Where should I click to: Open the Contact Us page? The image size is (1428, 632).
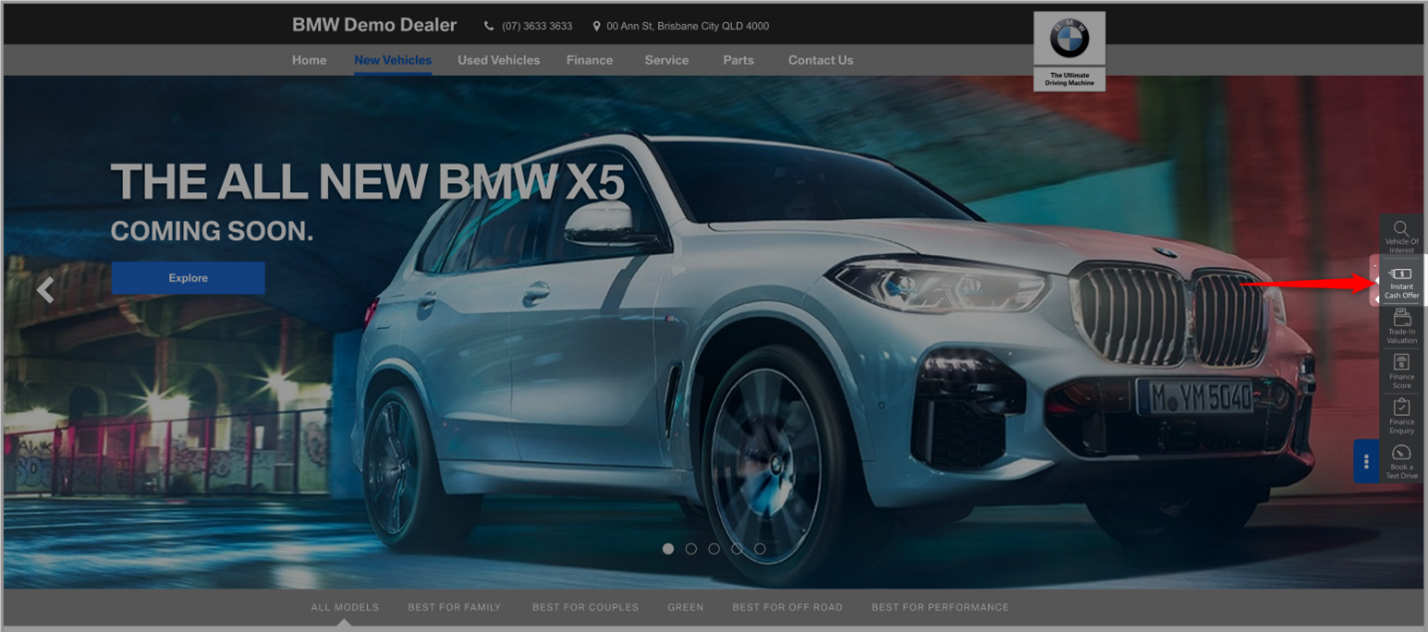tap(821, 60)
